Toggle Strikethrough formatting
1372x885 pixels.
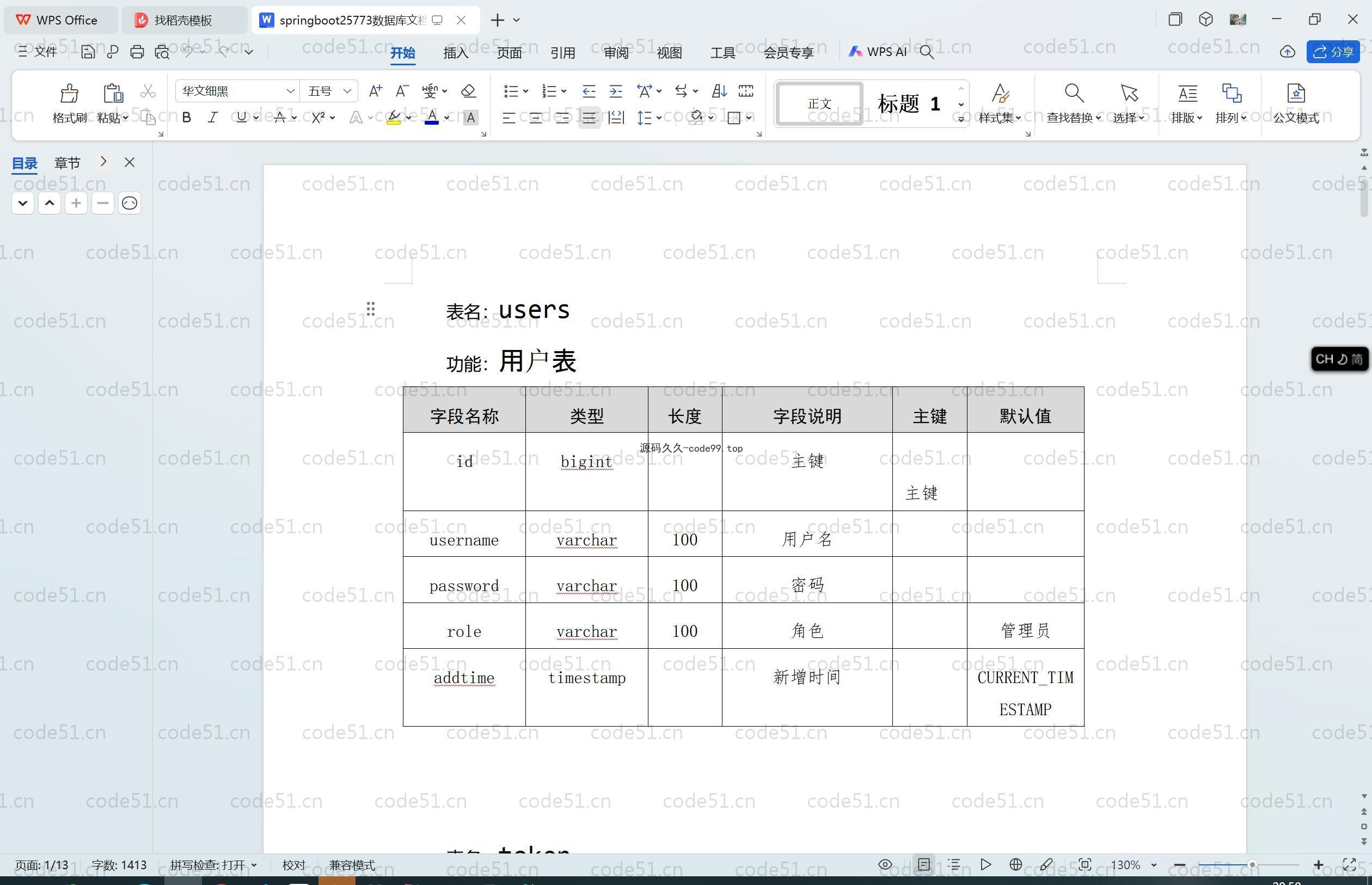pos(280,118)
